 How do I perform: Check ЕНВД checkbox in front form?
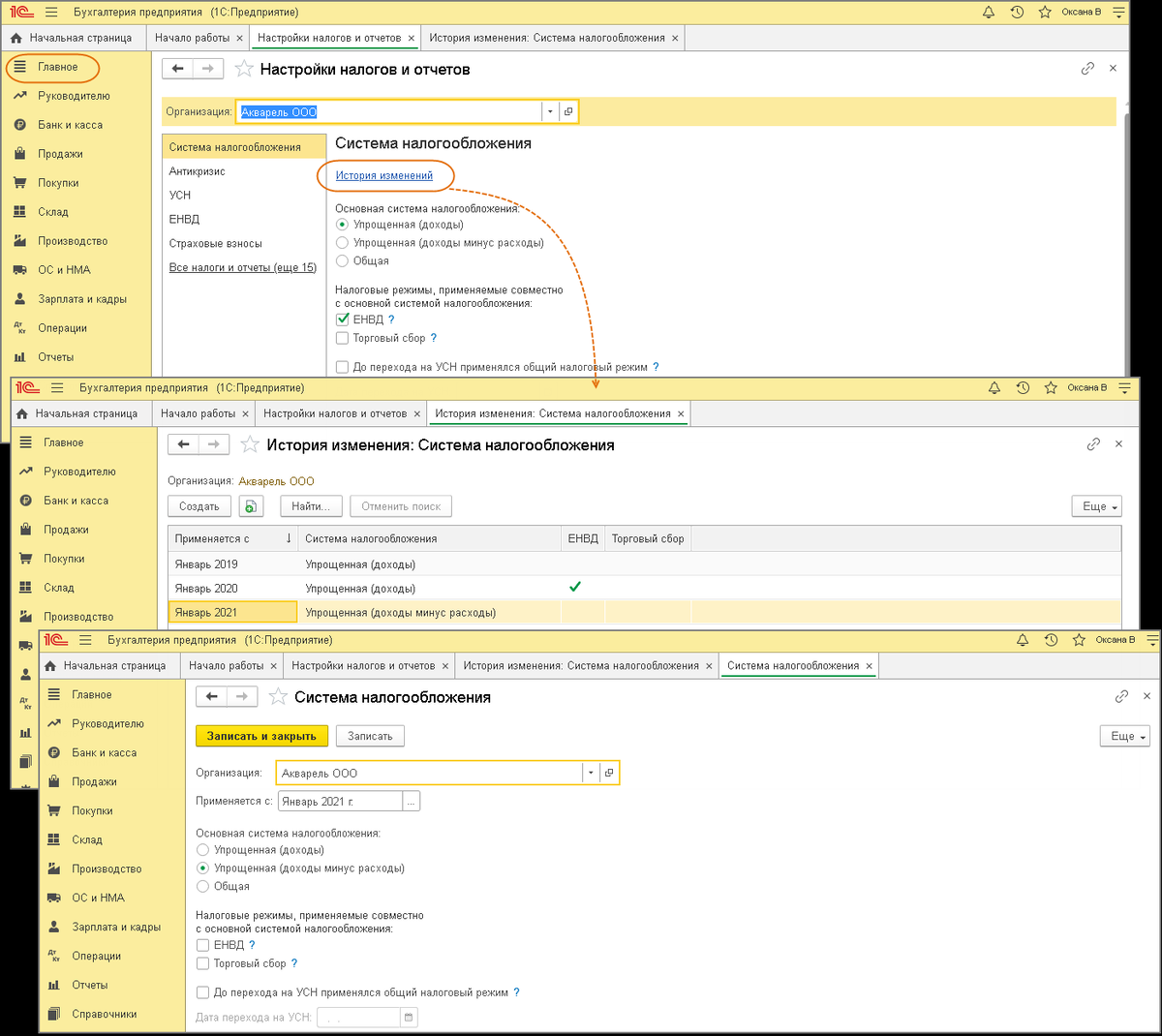coord(202,945)
